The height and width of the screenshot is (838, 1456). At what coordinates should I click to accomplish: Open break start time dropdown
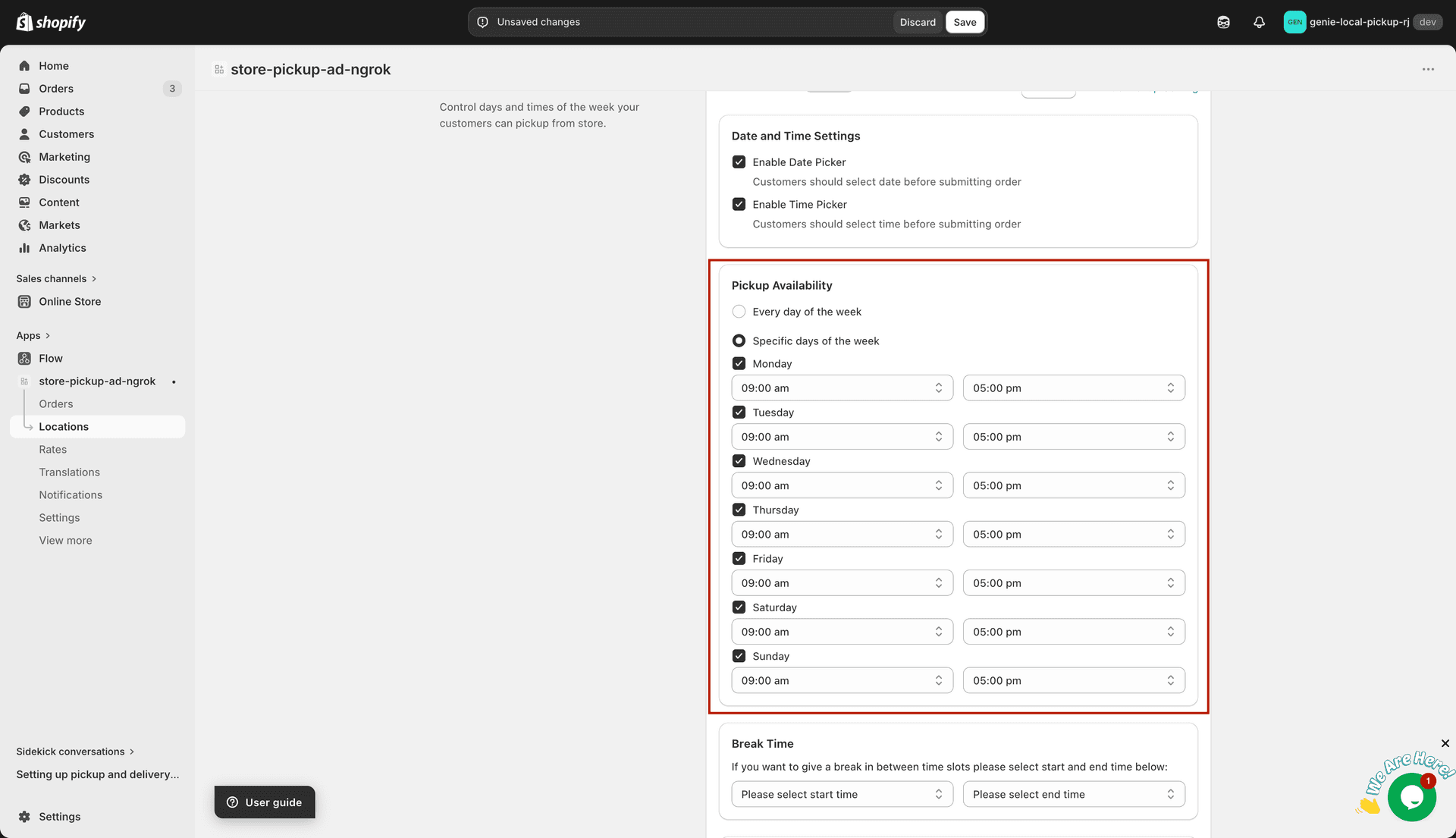tap(842, 795)
